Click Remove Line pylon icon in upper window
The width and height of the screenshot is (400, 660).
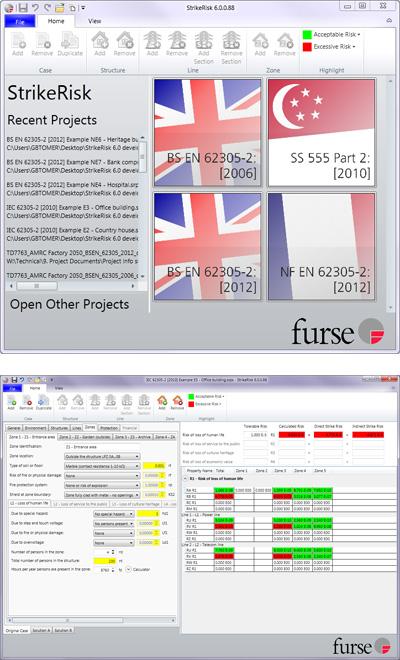[x=177, y=40]
